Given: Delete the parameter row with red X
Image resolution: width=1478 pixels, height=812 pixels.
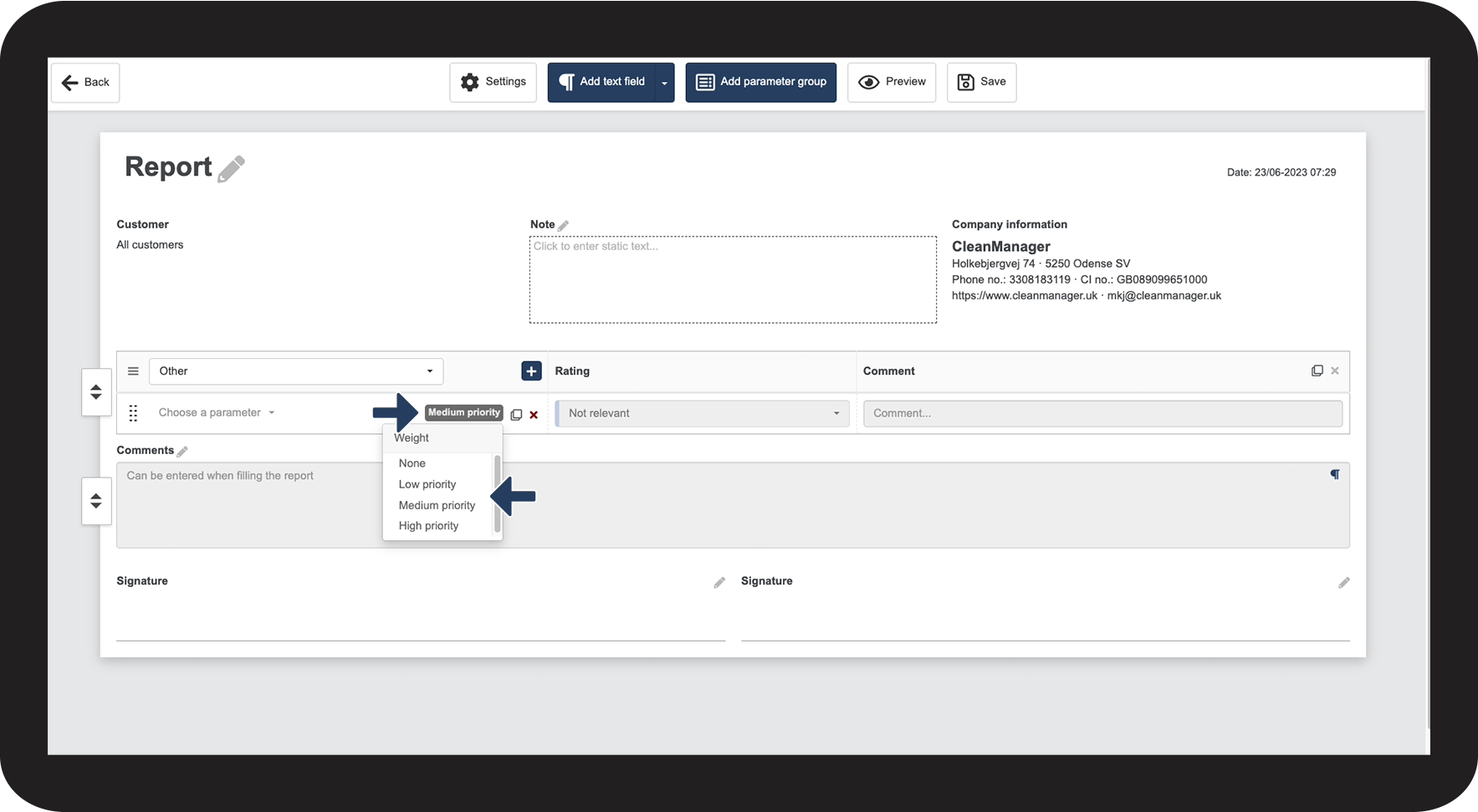Looking at the screenshot, I should tap(534, 415).
